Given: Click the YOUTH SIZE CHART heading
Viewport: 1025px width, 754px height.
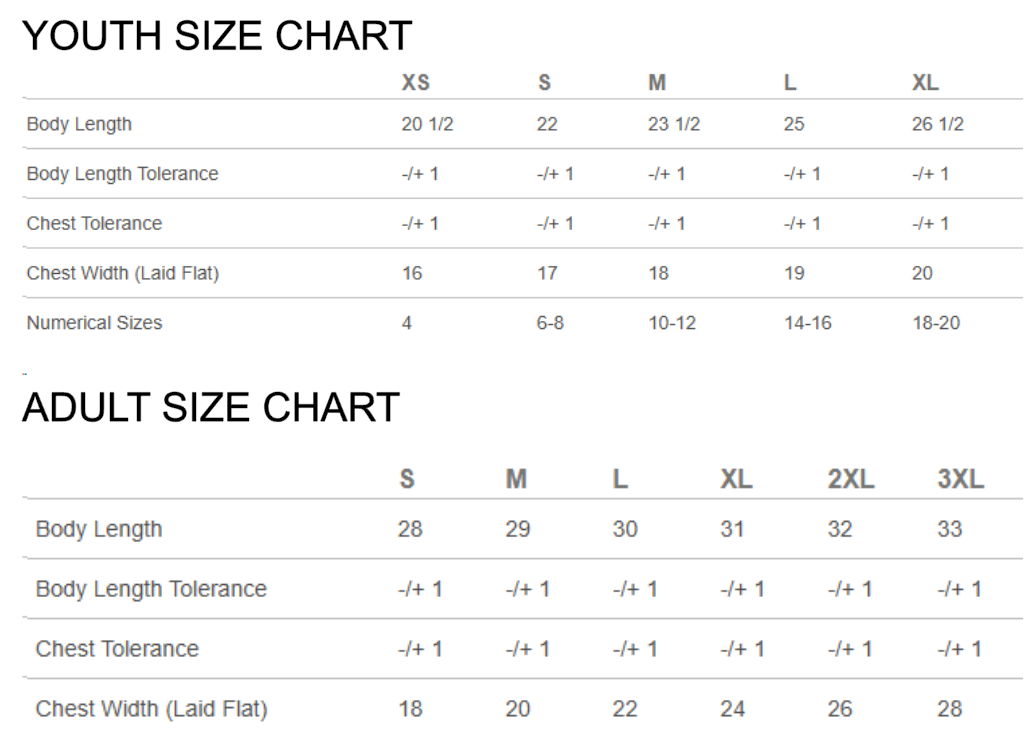Looking at the screenshot, I should pos(217,37).
